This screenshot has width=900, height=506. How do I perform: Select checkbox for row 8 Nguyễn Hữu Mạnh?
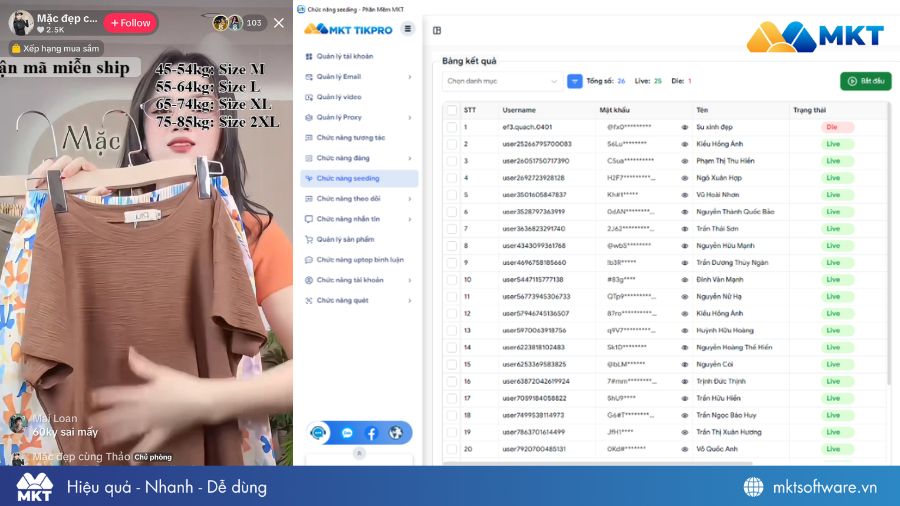452,246
